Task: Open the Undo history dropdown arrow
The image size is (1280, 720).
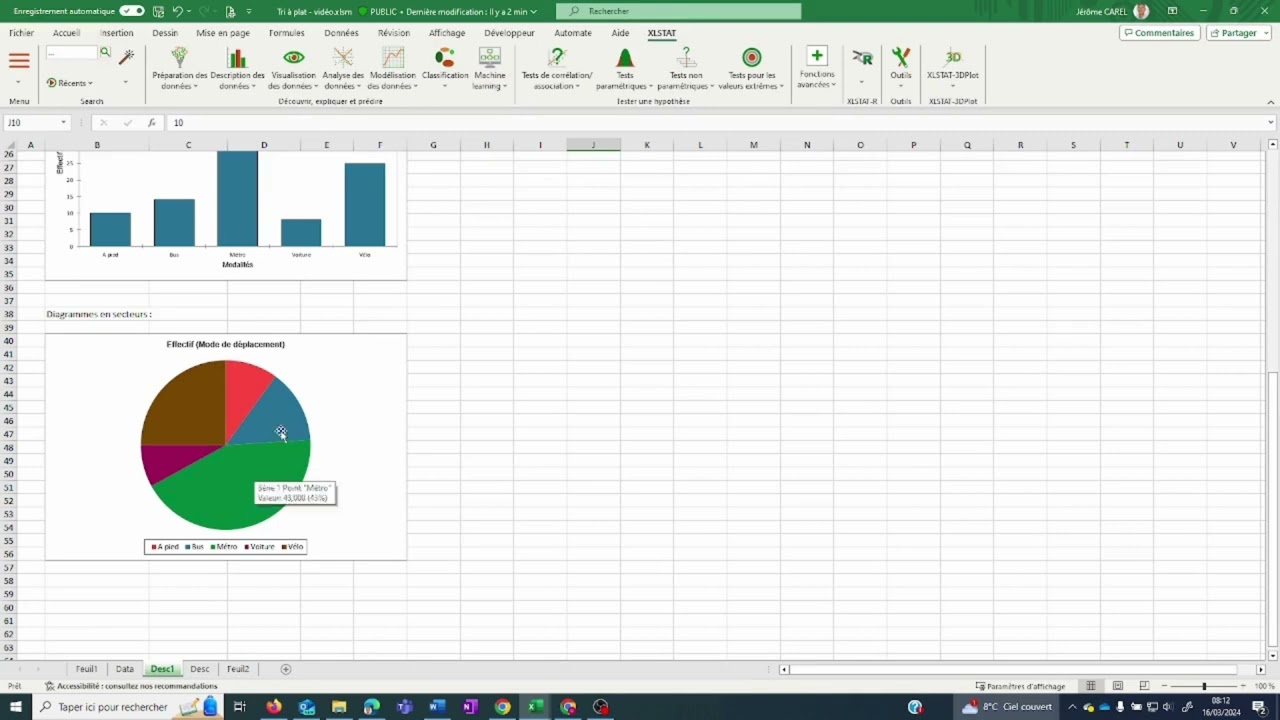Action: click(188, 11)
